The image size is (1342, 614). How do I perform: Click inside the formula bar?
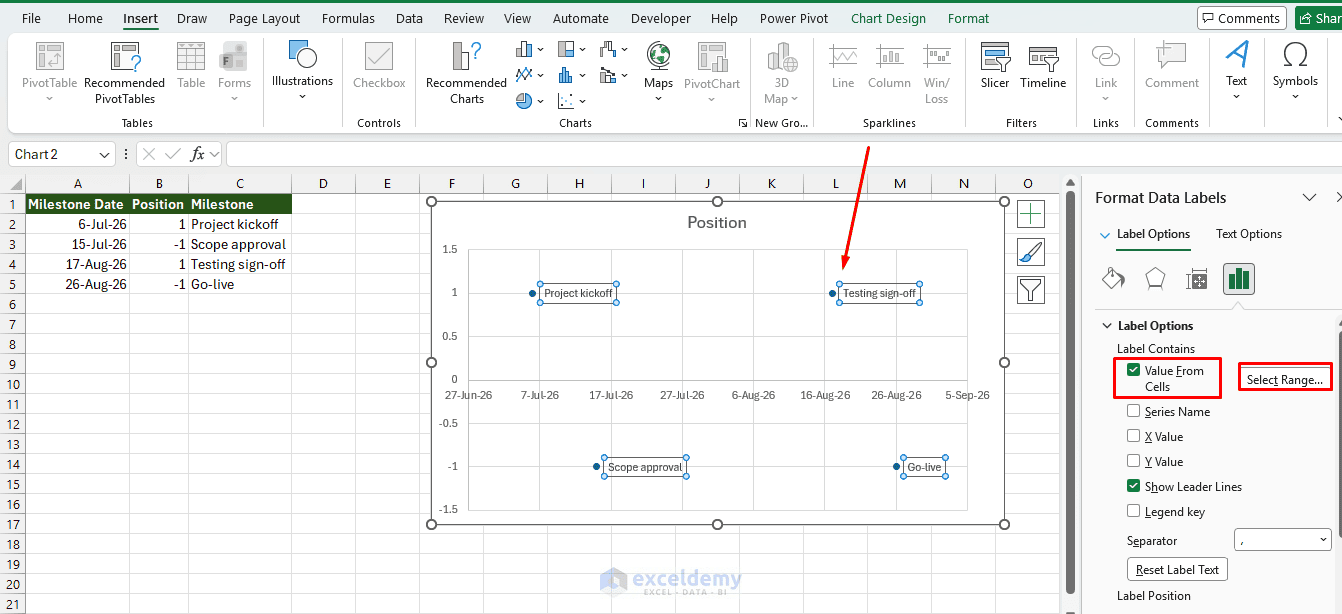click(783, 154)
